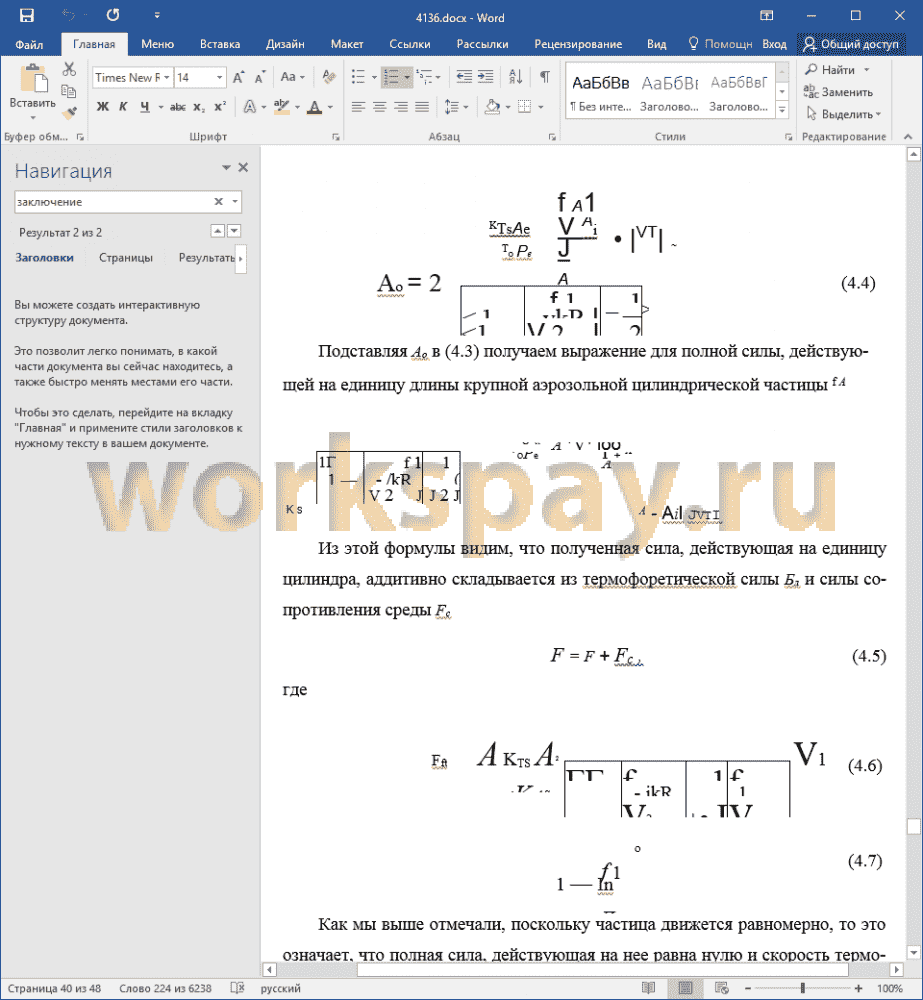
Task: Click the Clear Formatting eraser icon
Action: click(x=329, y=78)
